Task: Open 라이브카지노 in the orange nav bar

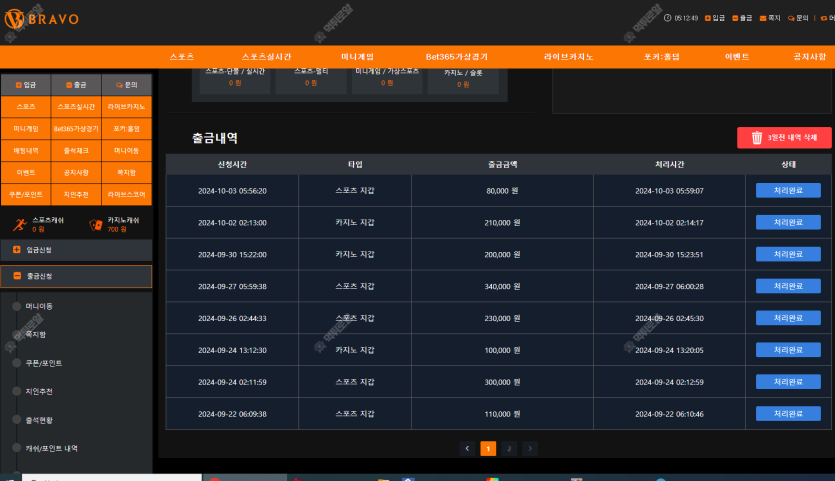Action: (568, 57)
